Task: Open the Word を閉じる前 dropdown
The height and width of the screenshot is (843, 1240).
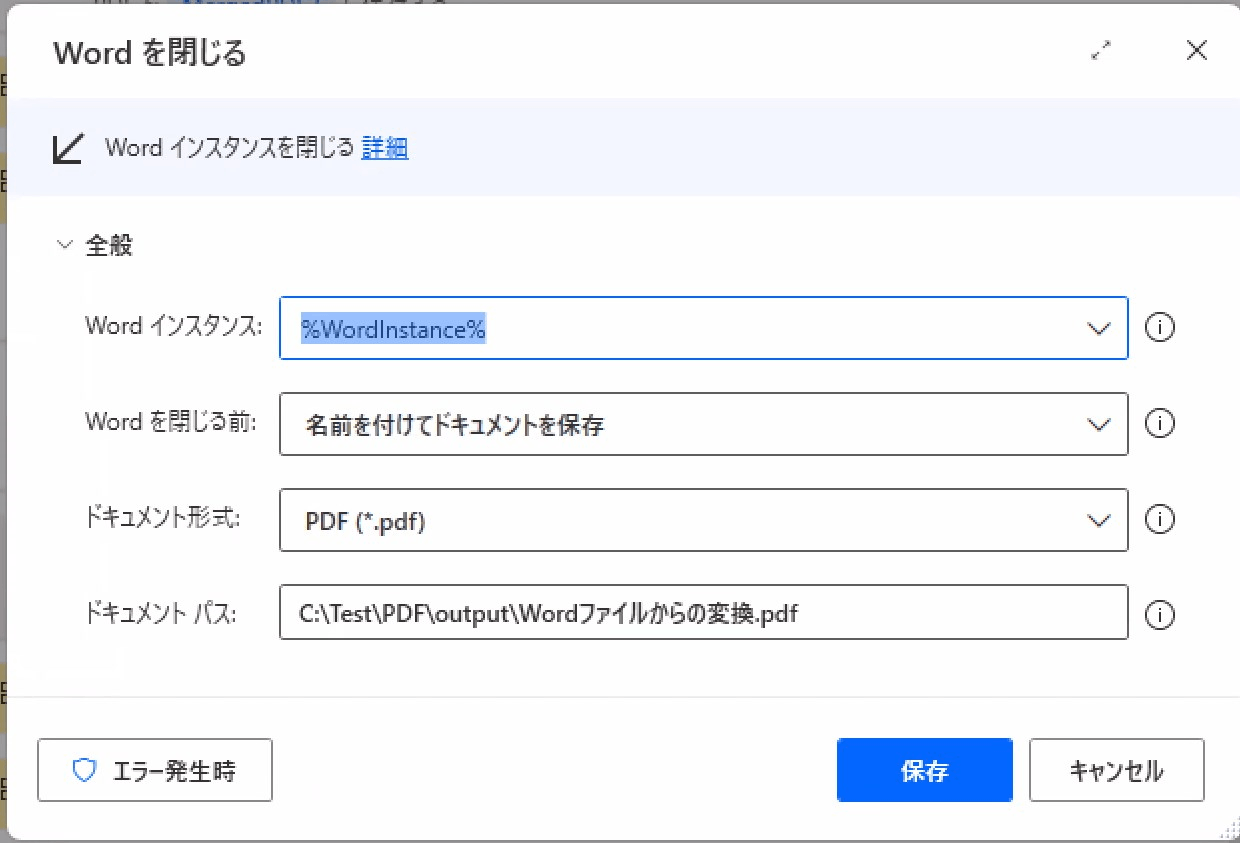Action: point(1098,424)
